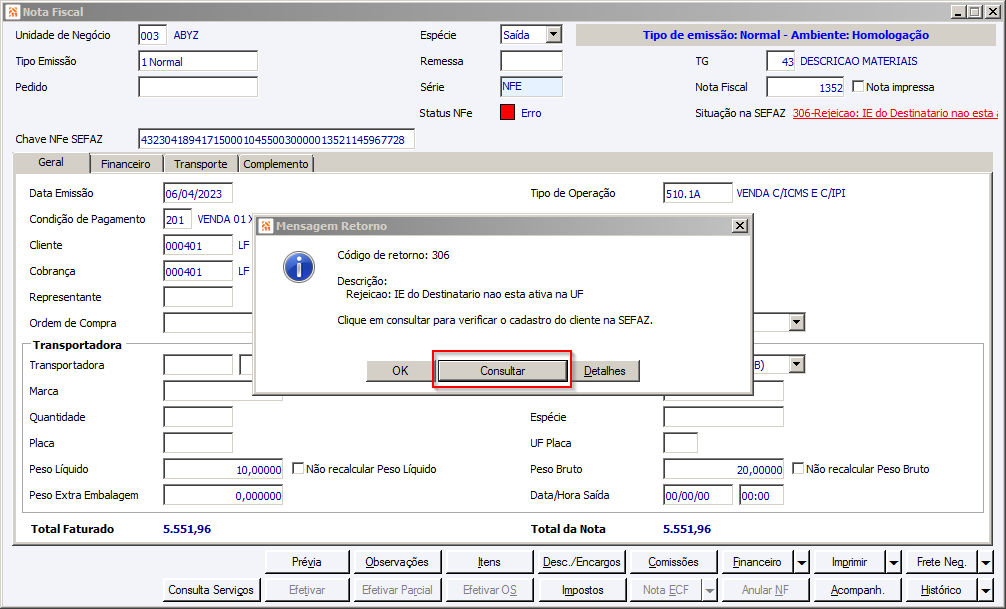The image size is (1006, 609).
Task: Click the Data/Hora Saída time field 00:00
Action: (x=762, y=495)
